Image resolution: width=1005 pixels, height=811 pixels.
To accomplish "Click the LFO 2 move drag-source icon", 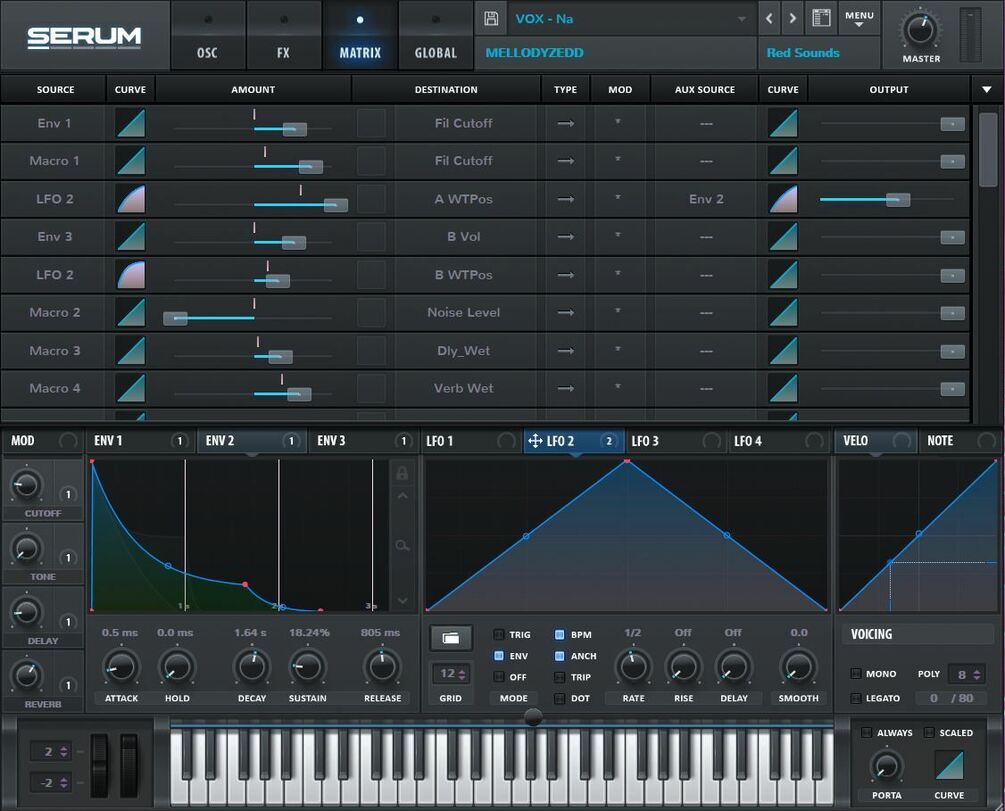I will (535, 440).
